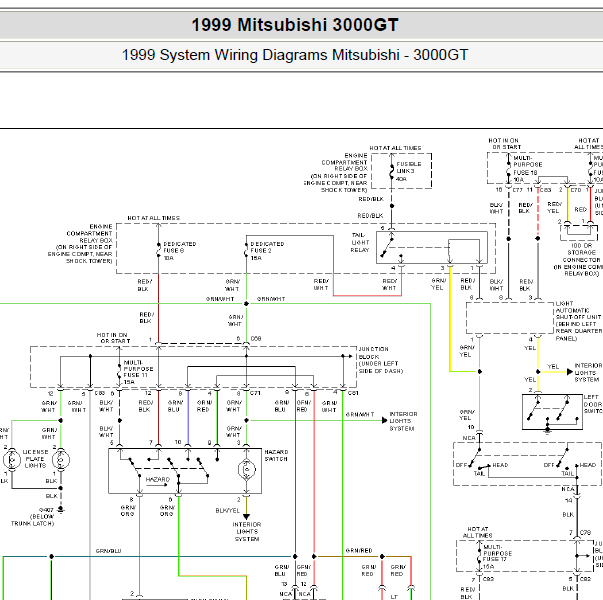Click the "BLK/YEL" wire color label
Image resolution: width=603 pixels, height=600 pixels.
click(227, 511)
